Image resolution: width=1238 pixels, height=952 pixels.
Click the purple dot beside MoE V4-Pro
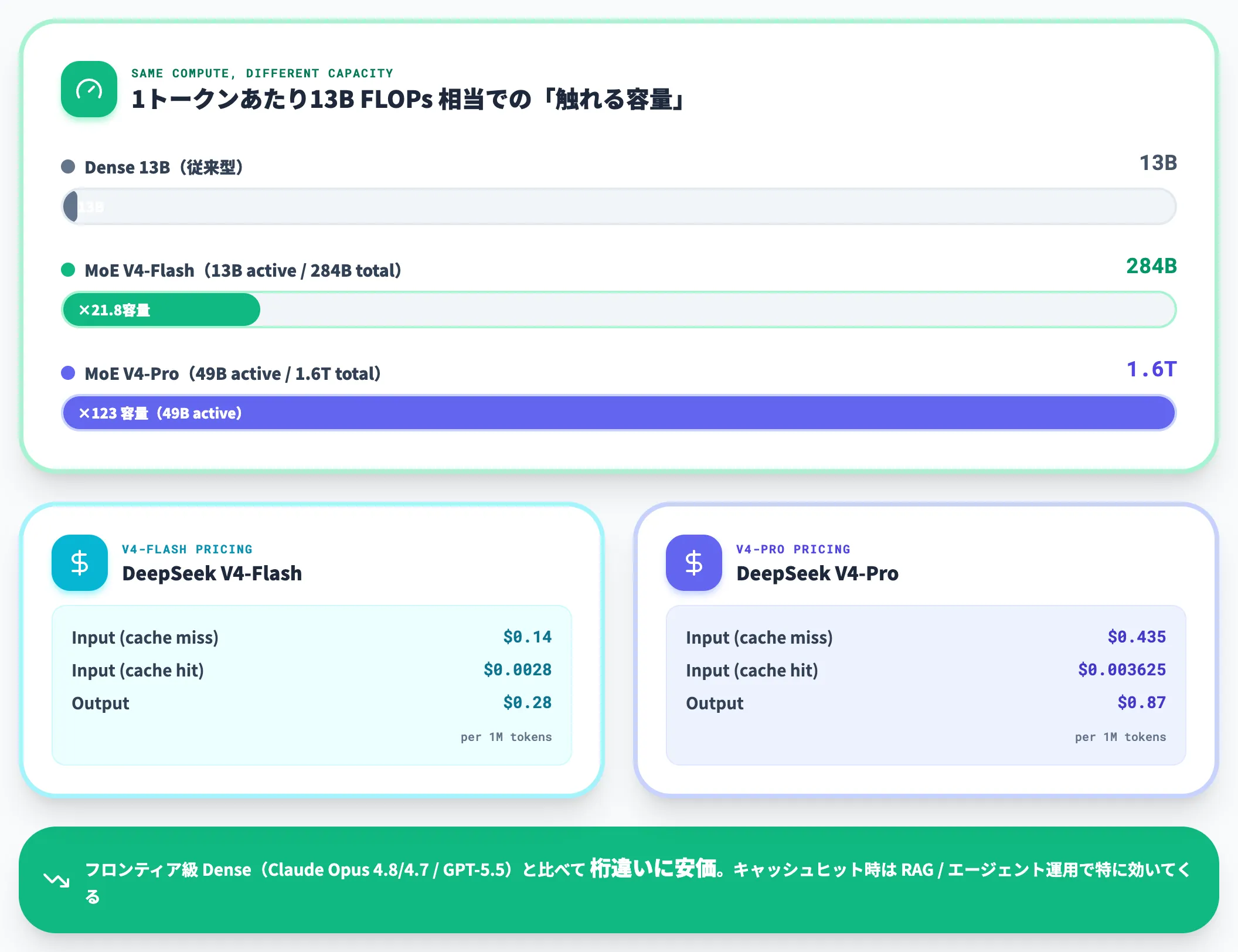(x=68, y=373)
